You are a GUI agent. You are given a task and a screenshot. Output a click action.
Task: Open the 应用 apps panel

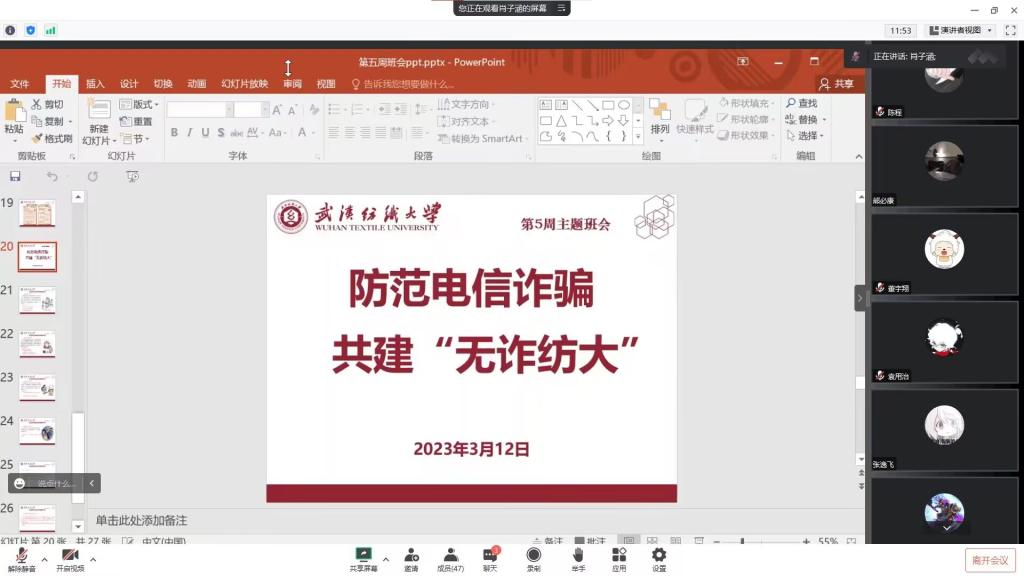pyautogui.click(x=619, y=559)
